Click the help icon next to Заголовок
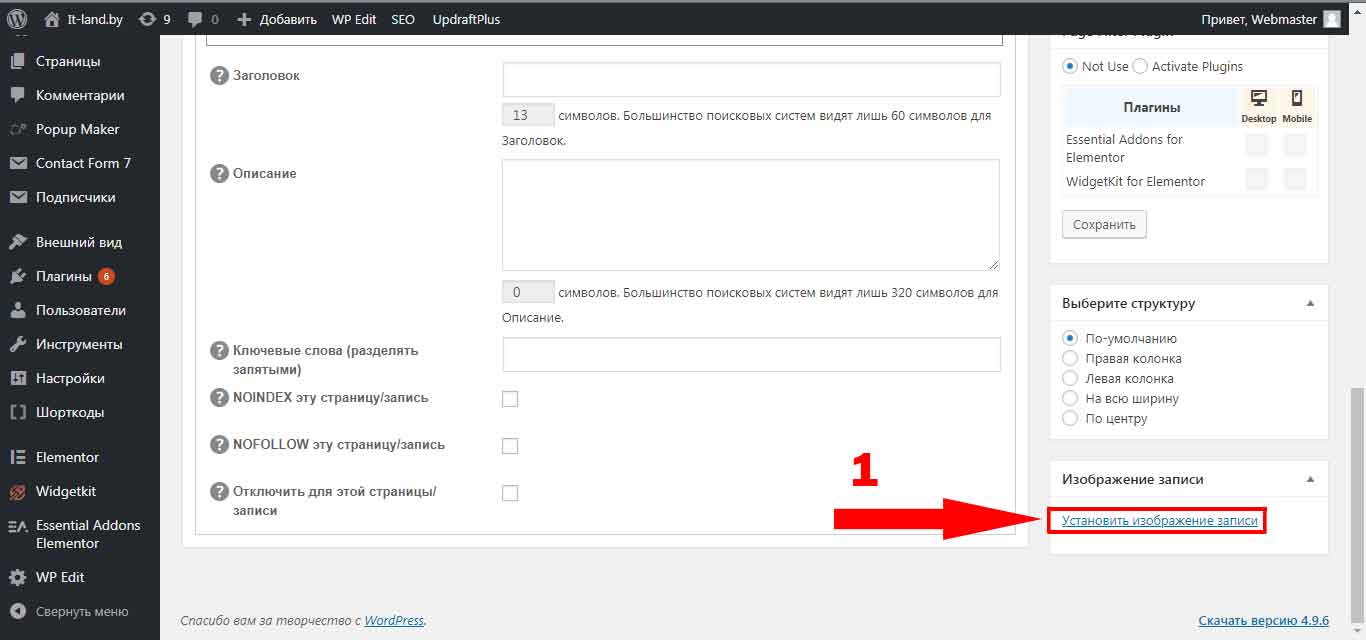This screenshot has width=1366, height=640. (219, 76)
